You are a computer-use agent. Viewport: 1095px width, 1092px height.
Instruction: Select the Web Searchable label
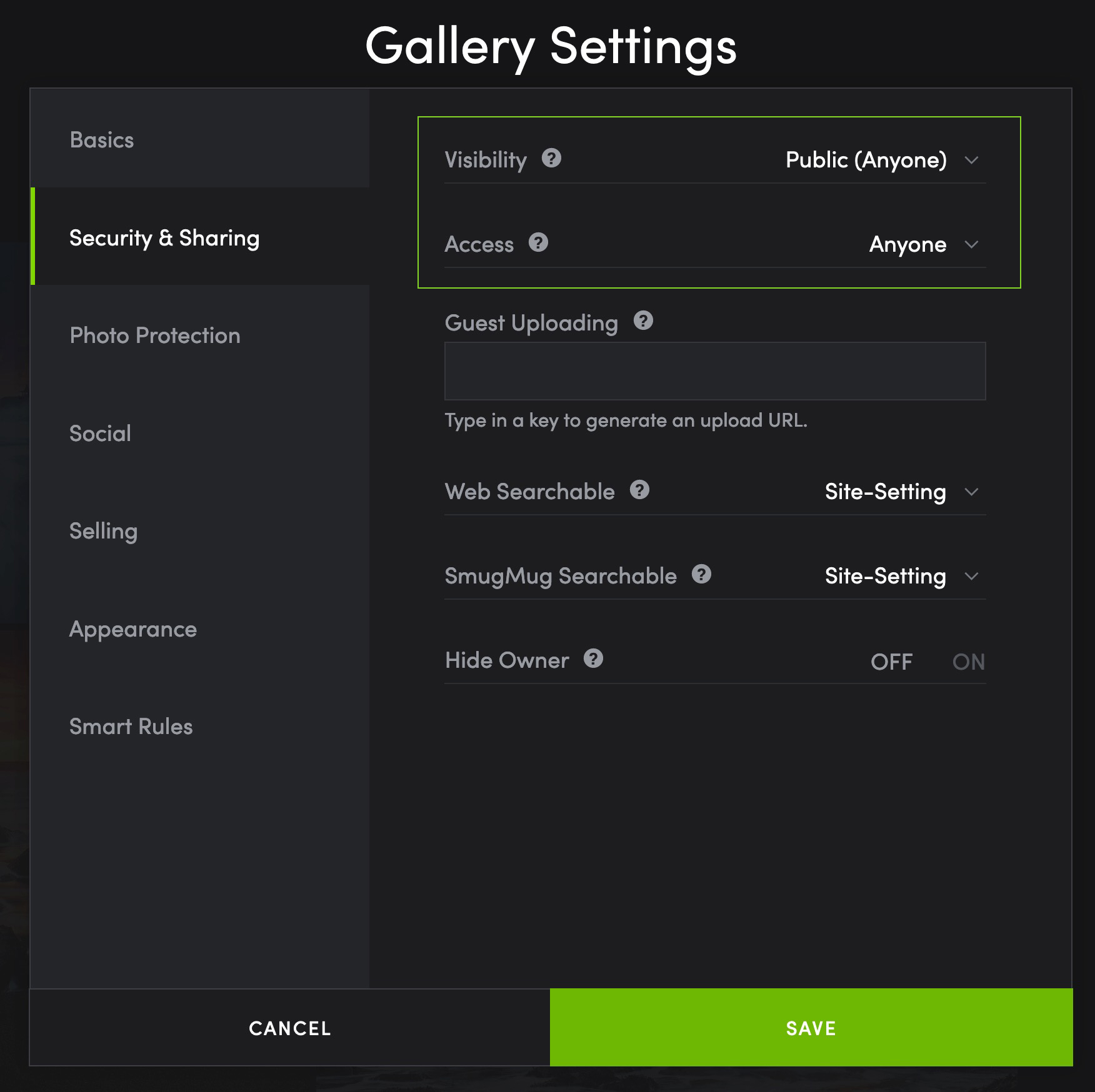tap(529, 492)
